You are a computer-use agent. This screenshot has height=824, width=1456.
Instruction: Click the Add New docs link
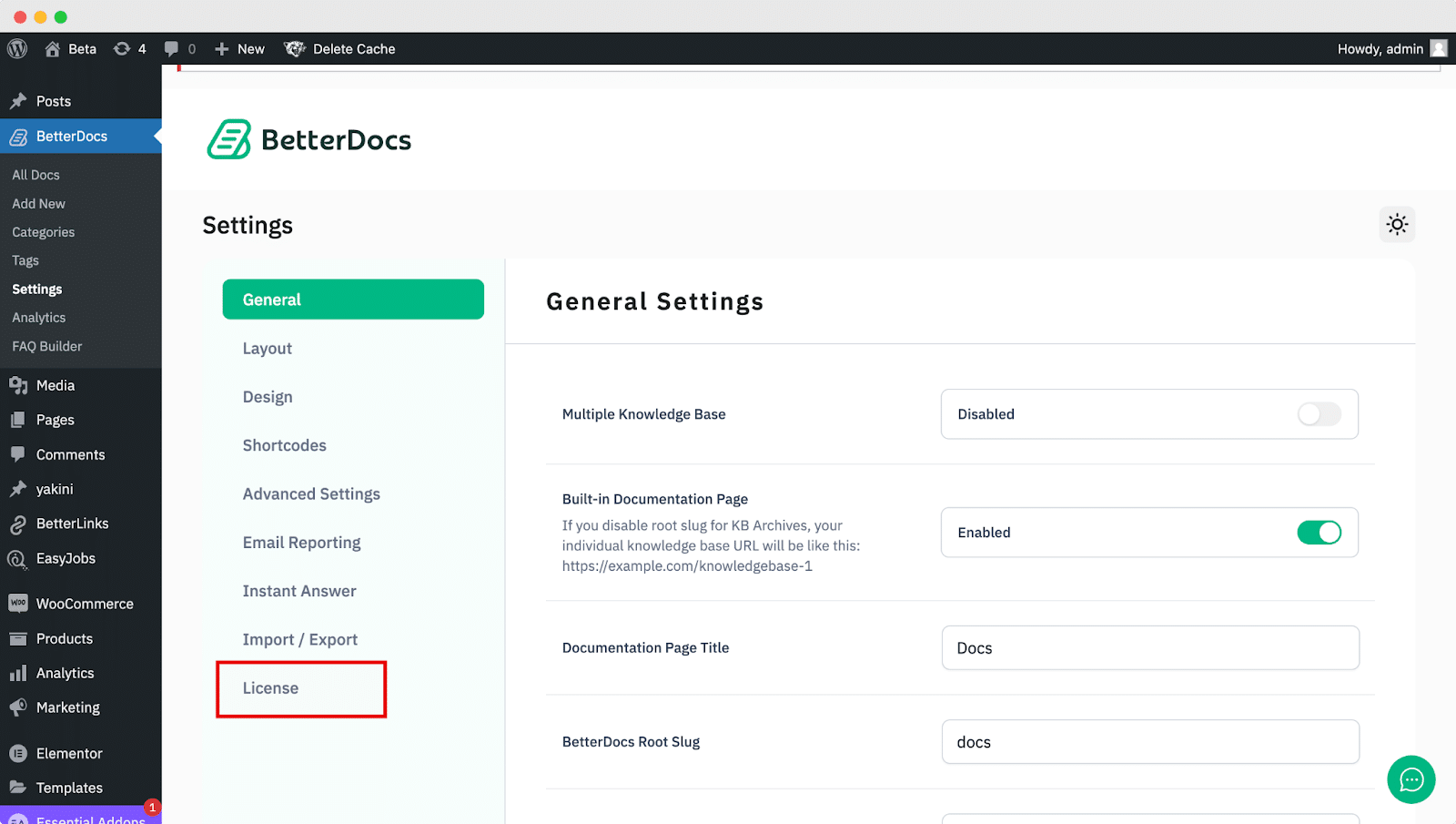[x=38, y=203]
